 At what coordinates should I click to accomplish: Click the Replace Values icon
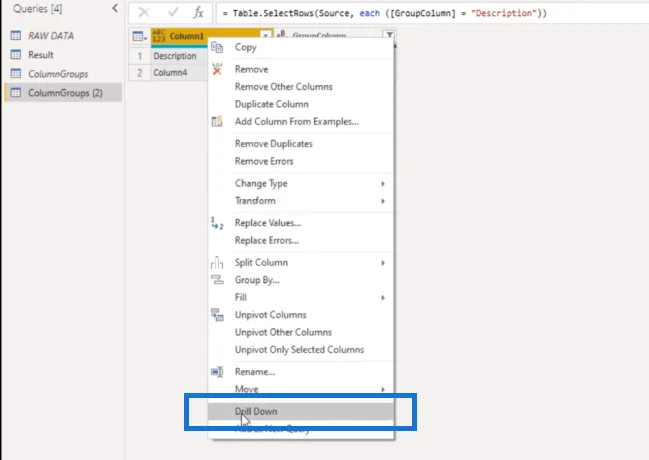pyautogui.click(x=217, y=223)
